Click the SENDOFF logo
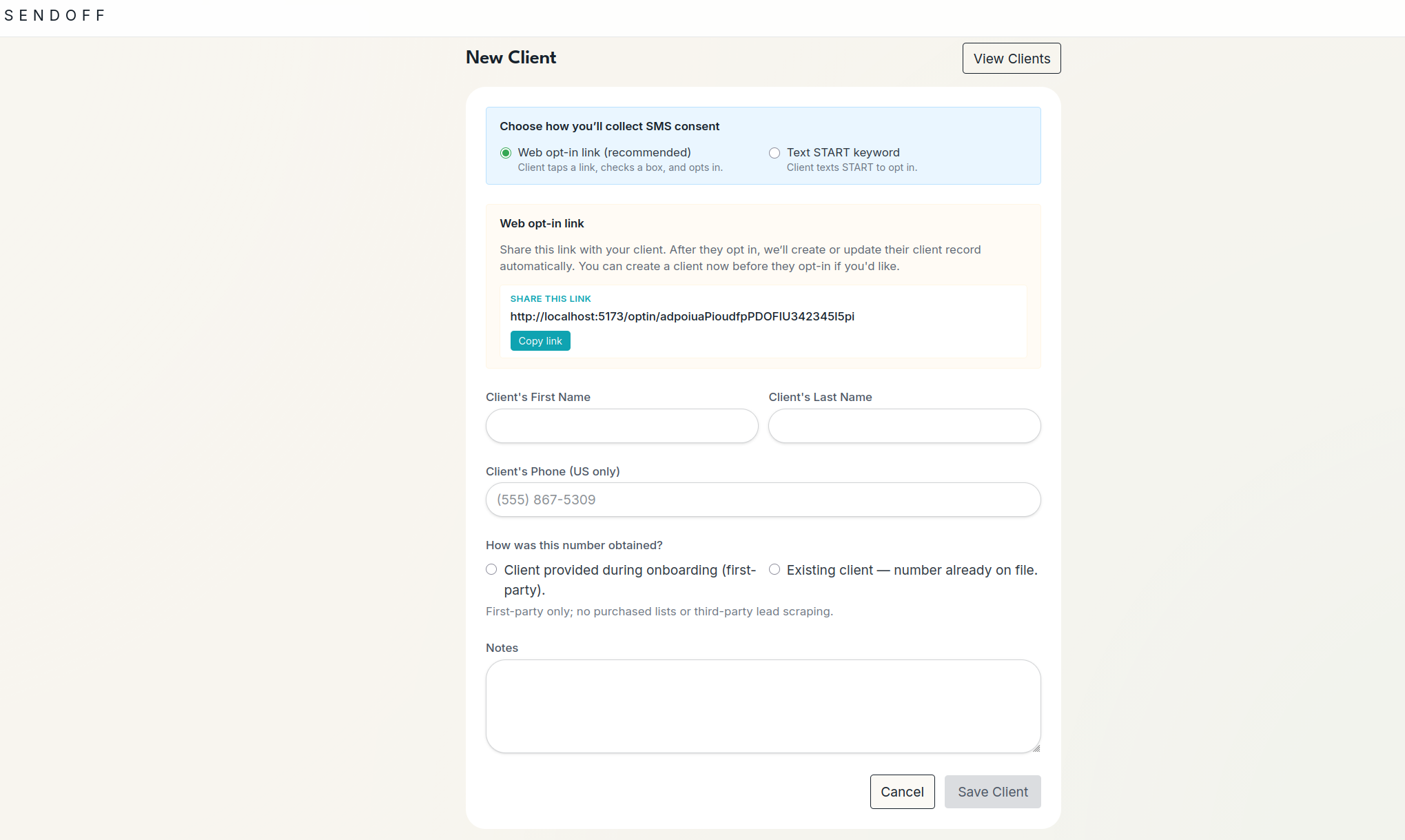Viewport: 1405px width, 840px height. [54, 15]
